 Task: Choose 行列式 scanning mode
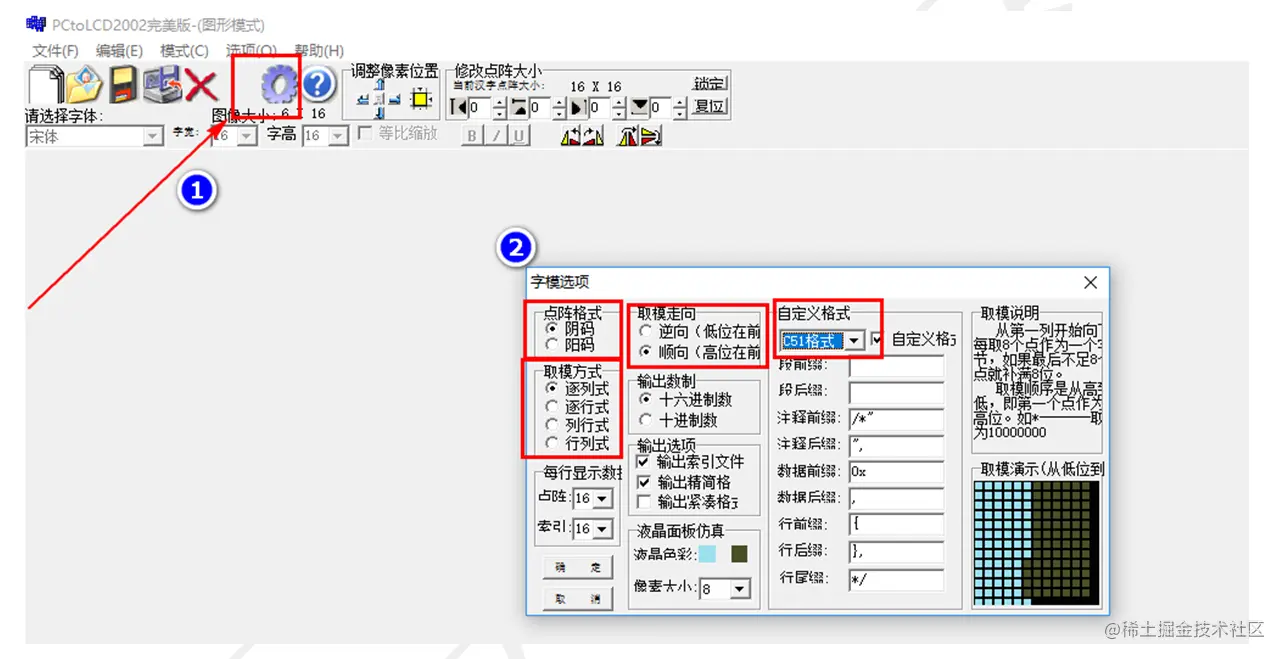(x=552, y=443)
